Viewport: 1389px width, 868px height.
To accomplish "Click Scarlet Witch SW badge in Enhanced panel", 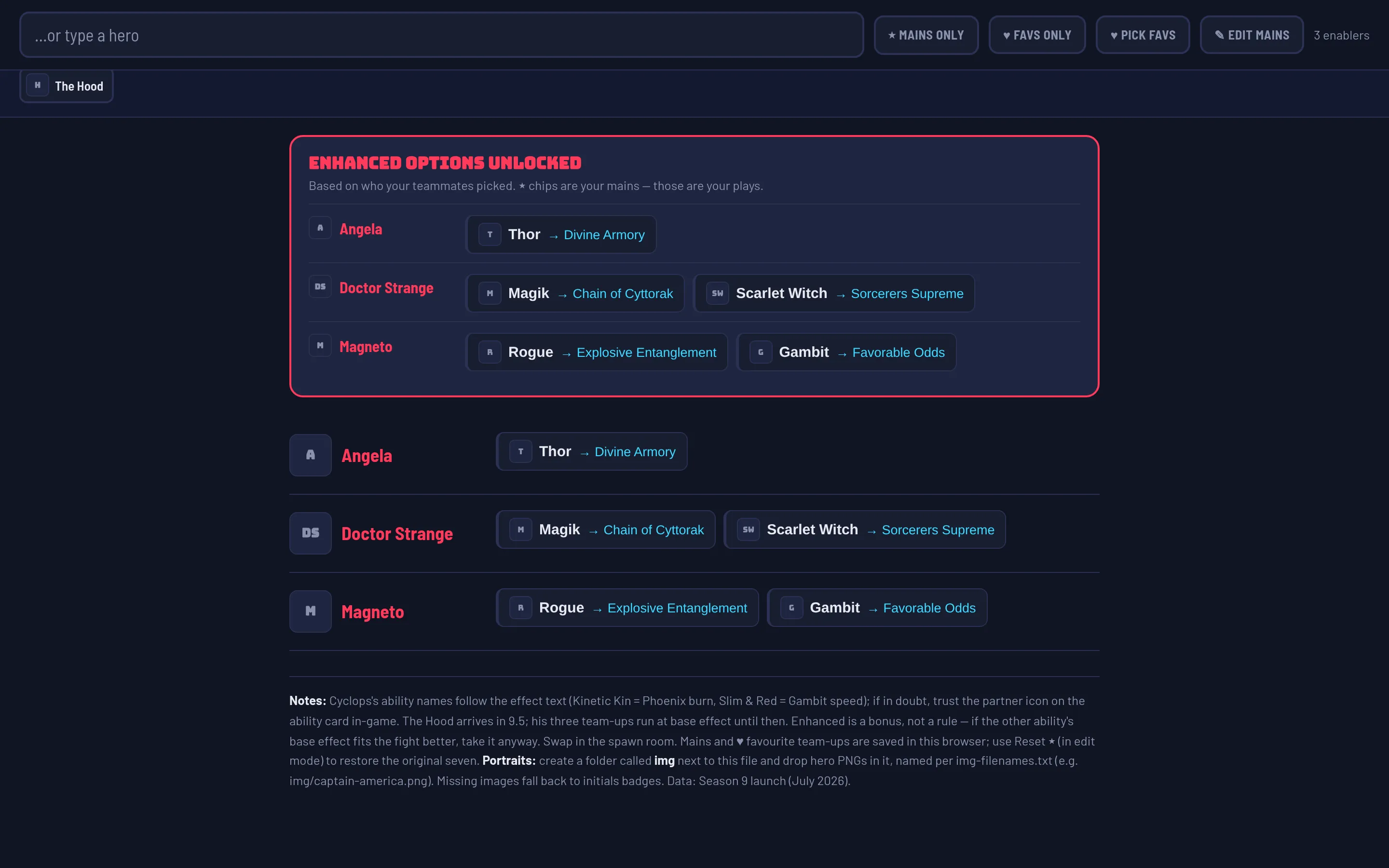I will (718, 293).
